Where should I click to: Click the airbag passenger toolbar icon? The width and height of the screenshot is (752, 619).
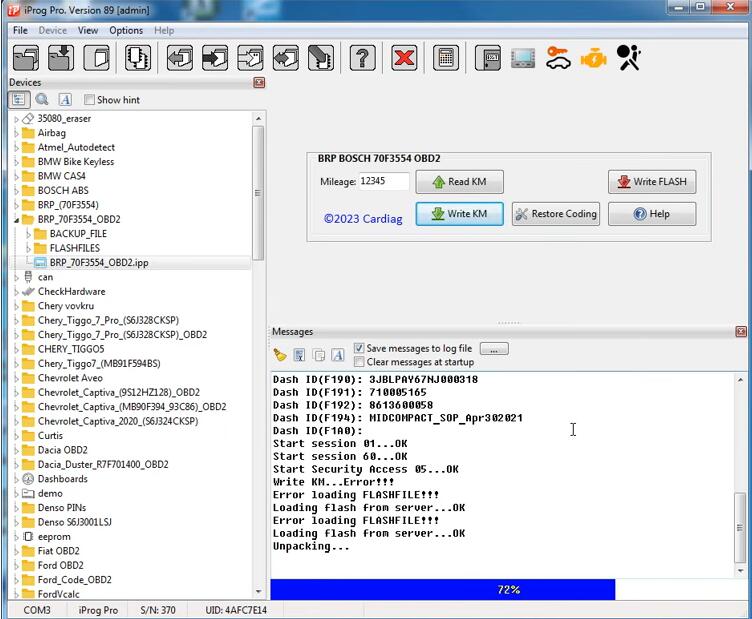[x=629, y=58]
